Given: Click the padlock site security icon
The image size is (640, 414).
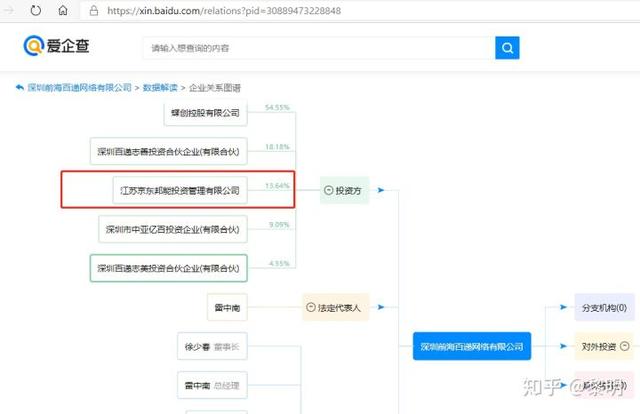Looking at the screenshot, I should tap(93, 11).
